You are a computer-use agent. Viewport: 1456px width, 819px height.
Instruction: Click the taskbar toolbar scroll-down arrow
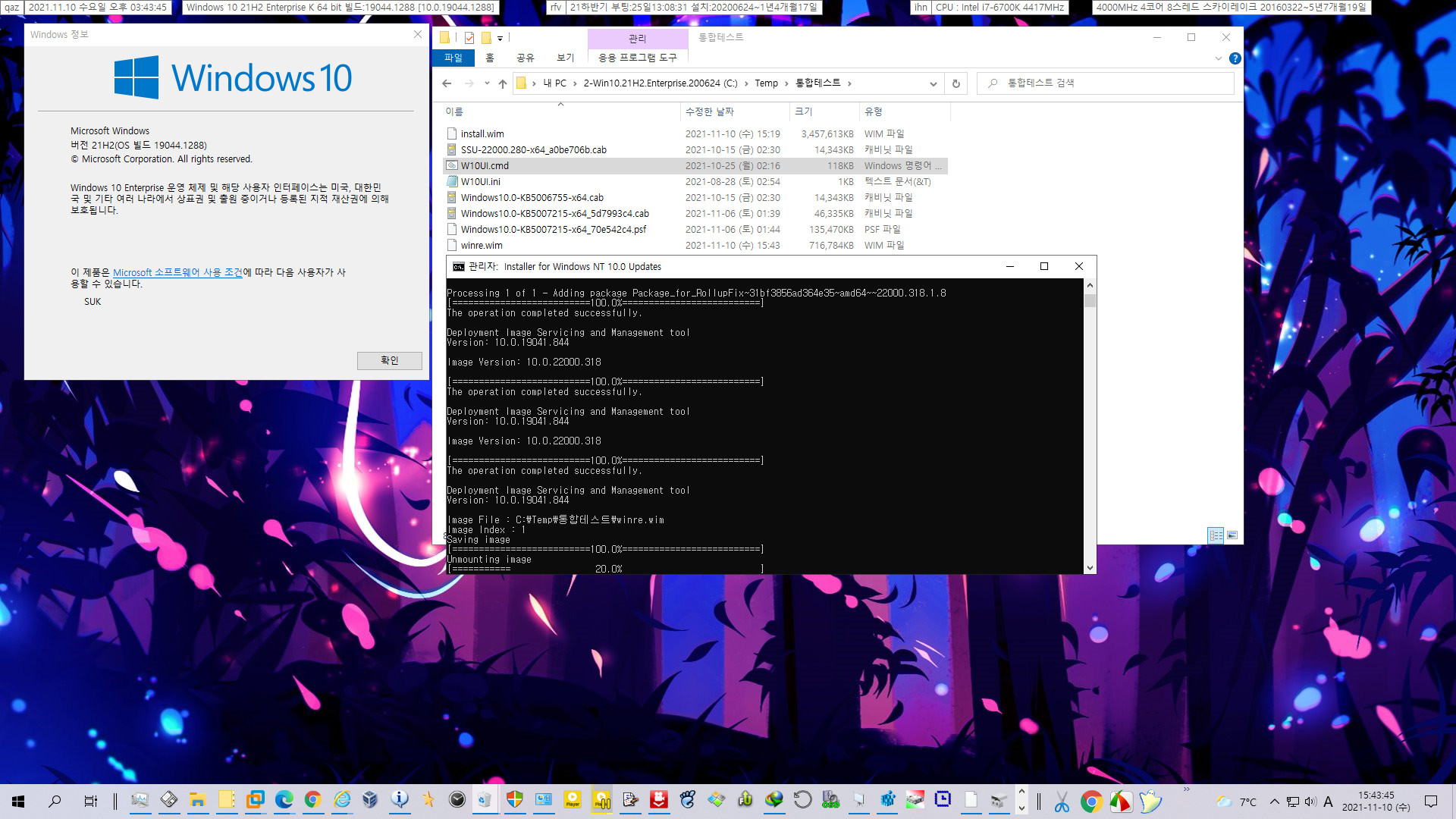[x=1021, y=808]
